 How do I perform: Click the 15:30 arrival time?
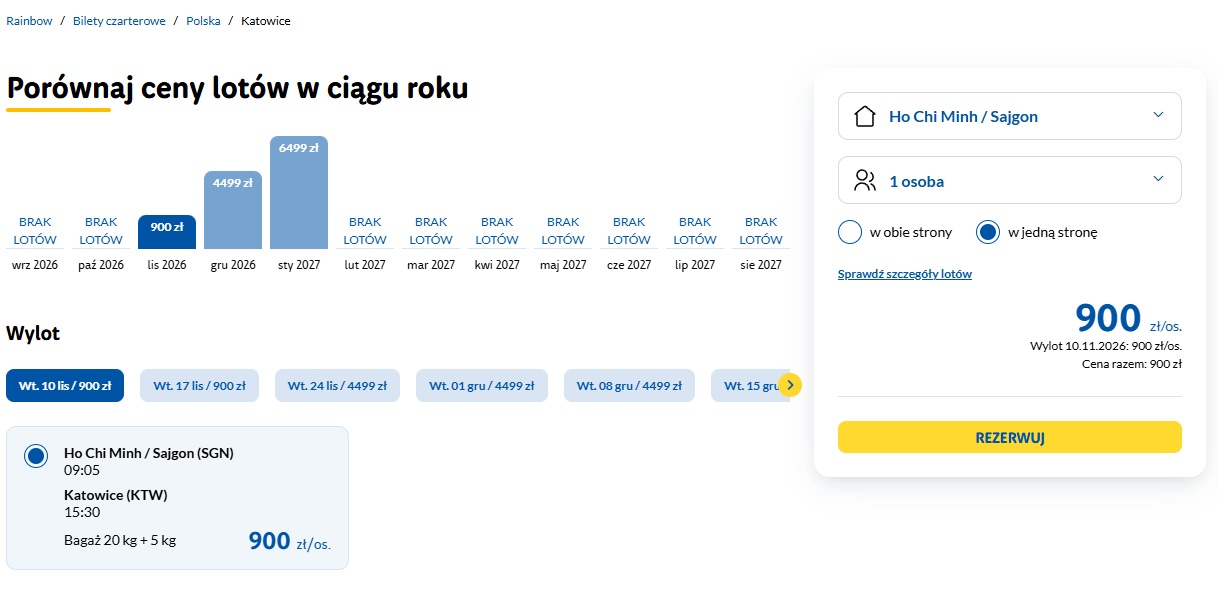point(82,512)
